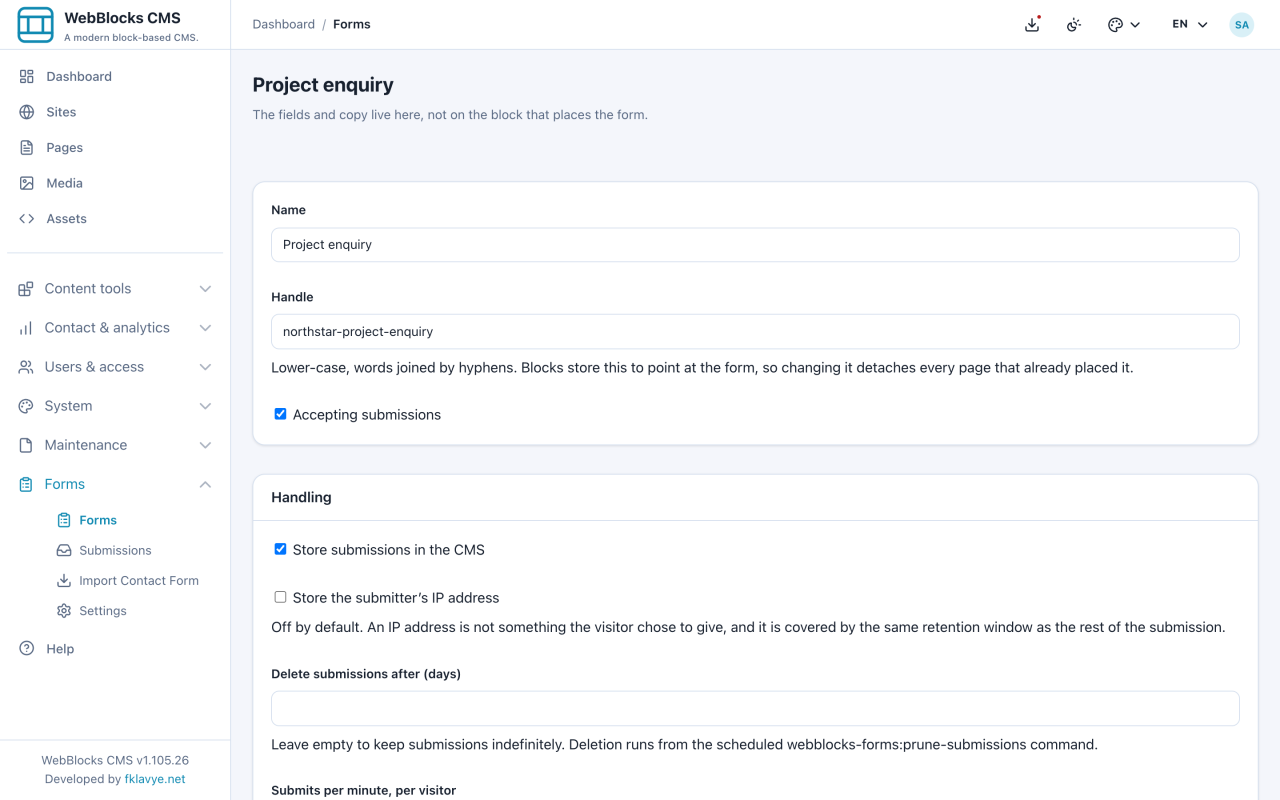Click the 'Handling' section heading
The image size is (1280, 800).
[301, 497]
